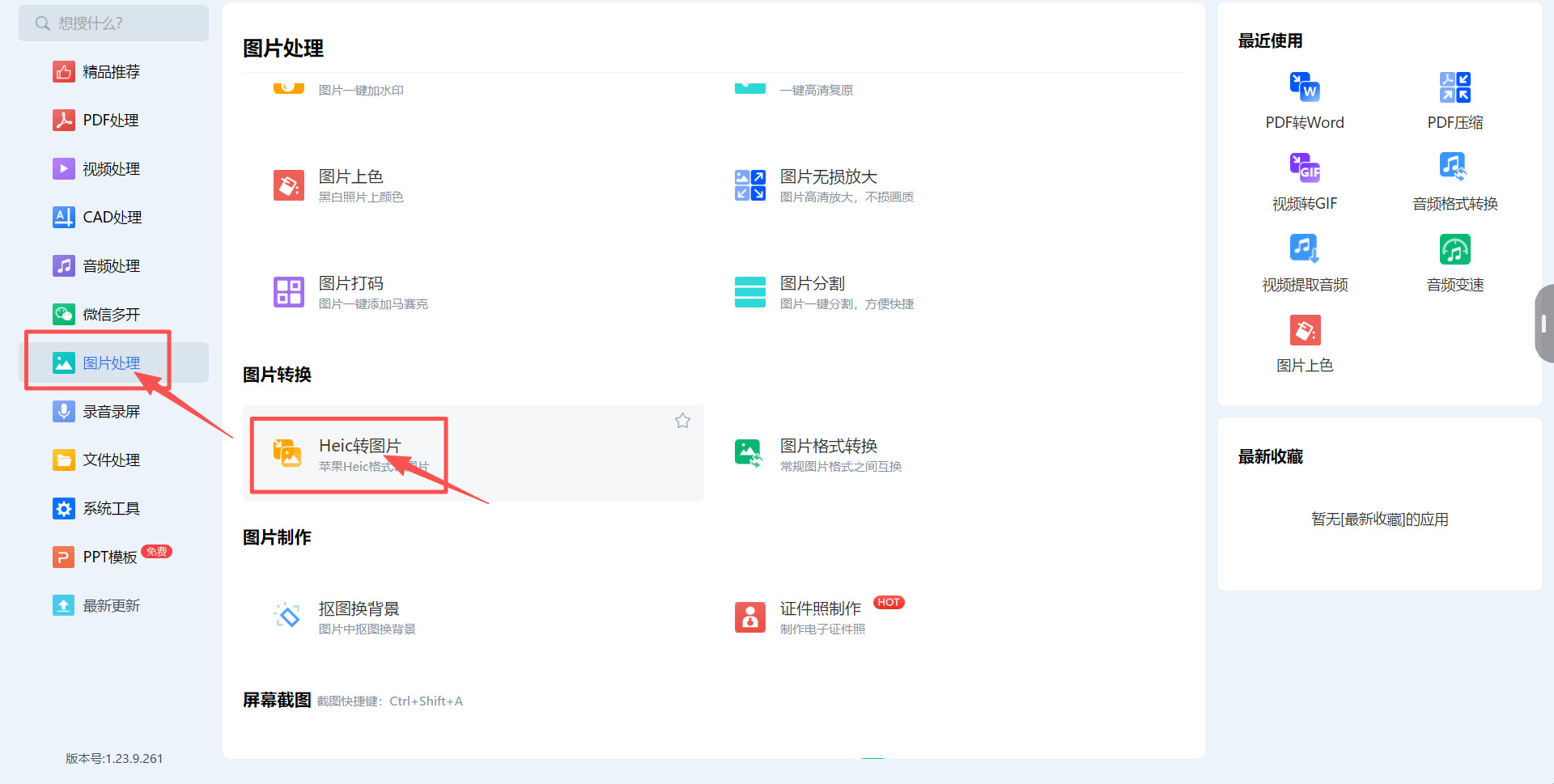The height and width of the screenshot is (784, 1554).
Task: Click 图片上色 in the recently used panel
Action: pyautogui.click(x=1305, y=344)
